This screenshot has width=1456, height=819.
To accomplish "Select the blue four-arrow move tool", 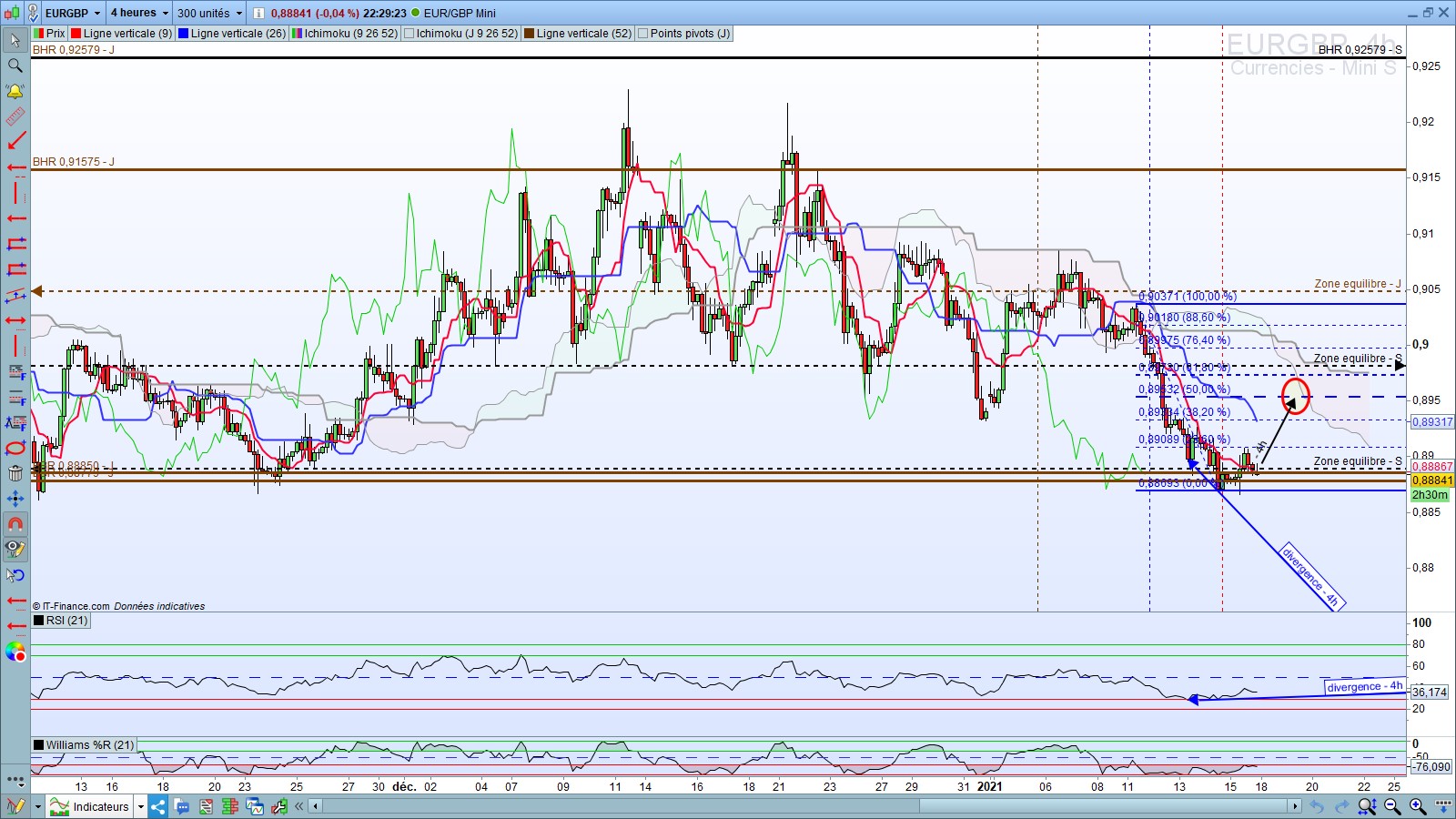I will [15, 499].
